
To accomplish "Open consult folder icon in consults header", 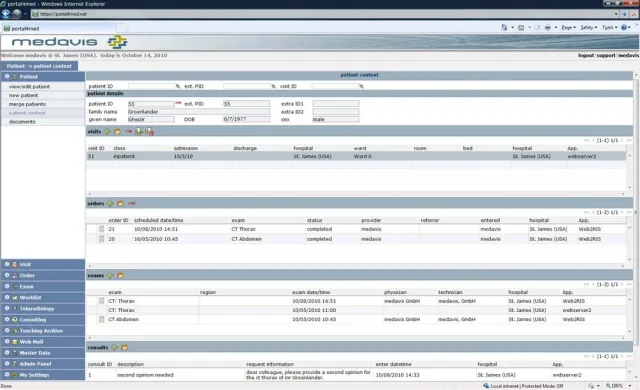I will [x=124, y=348].
